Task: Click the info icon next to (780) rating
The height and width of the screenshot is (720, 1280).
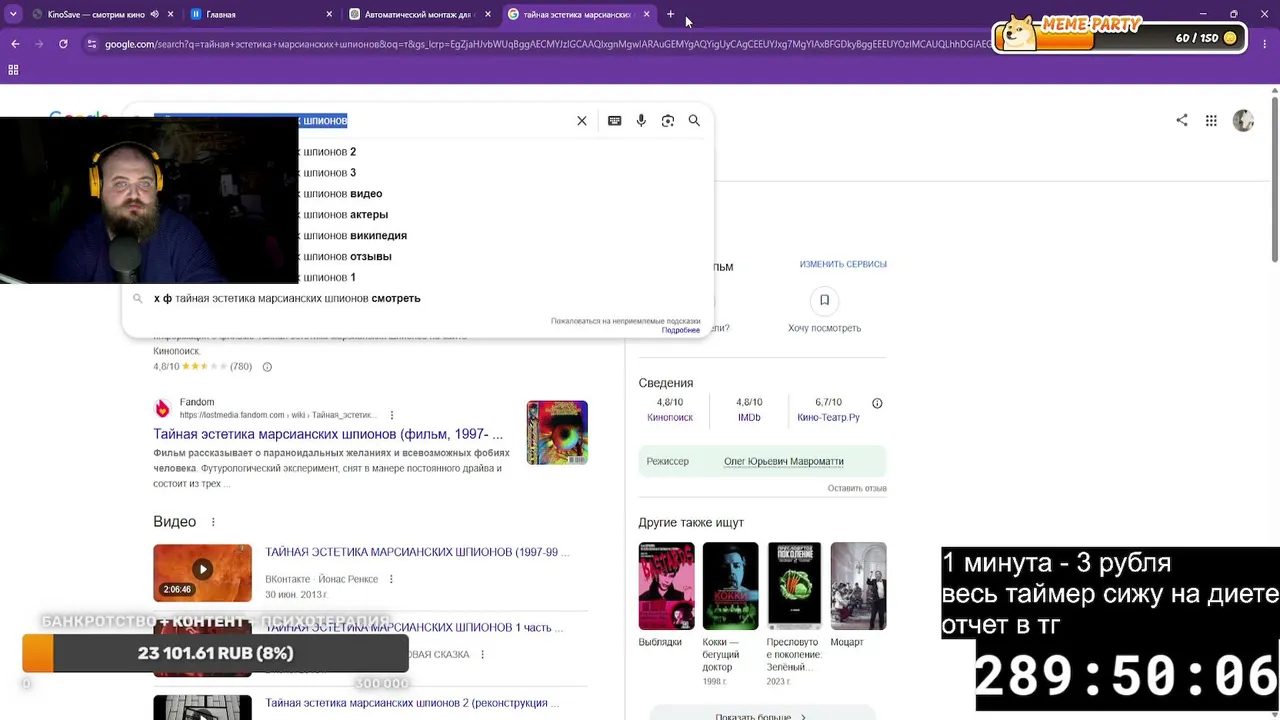Action: tap(267, 367)
